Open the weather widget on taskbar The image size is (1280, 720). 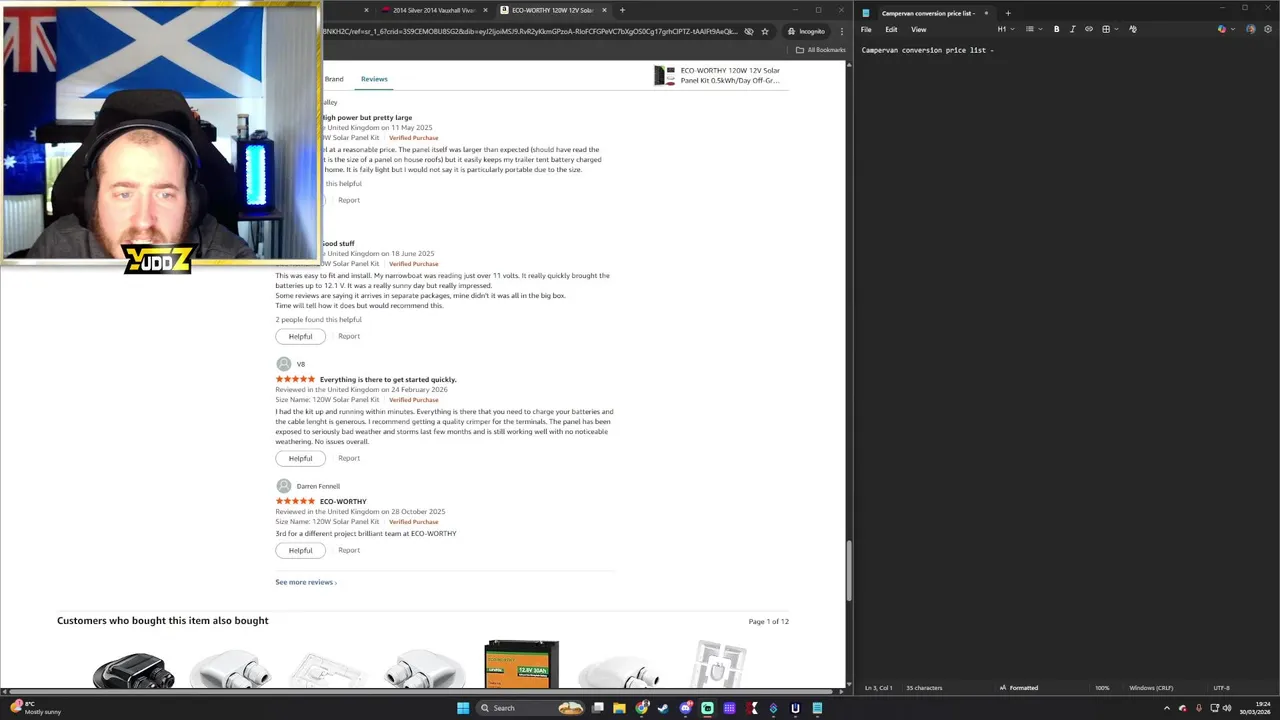click(x=36, y=708)
